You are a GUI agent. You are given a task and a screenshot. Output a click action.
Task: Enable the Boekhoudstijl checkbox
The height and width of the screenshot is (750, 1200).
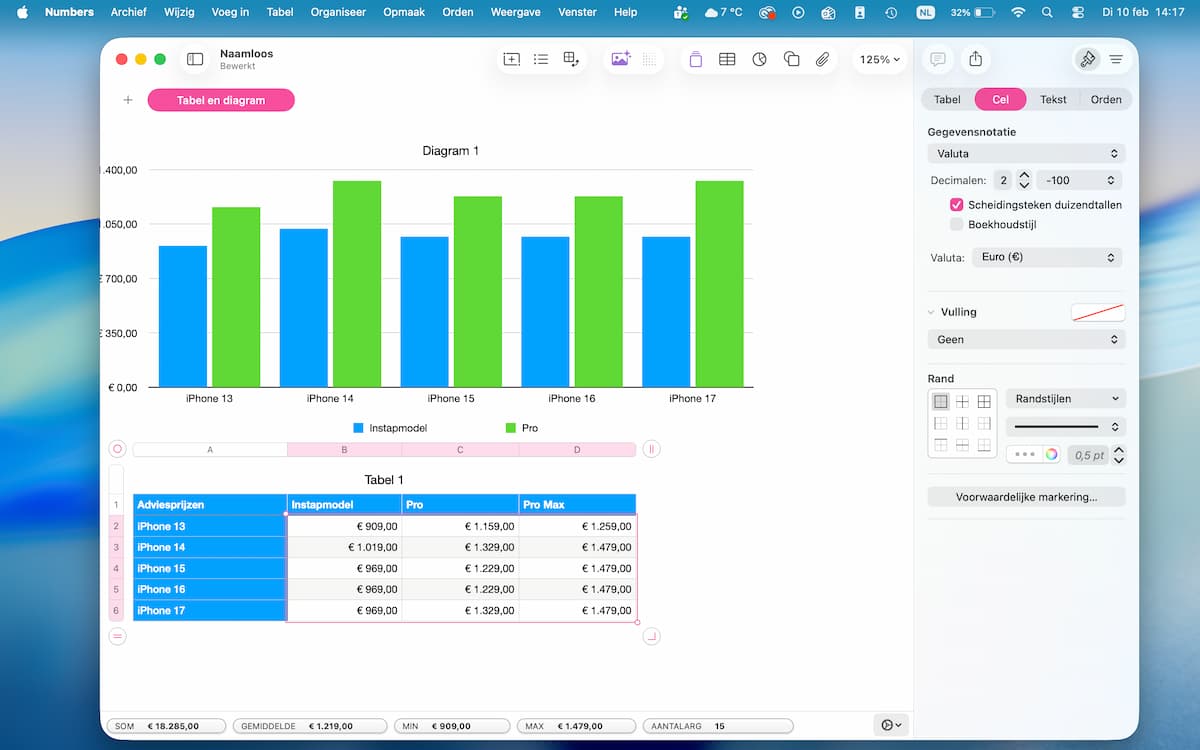point(956,225)
